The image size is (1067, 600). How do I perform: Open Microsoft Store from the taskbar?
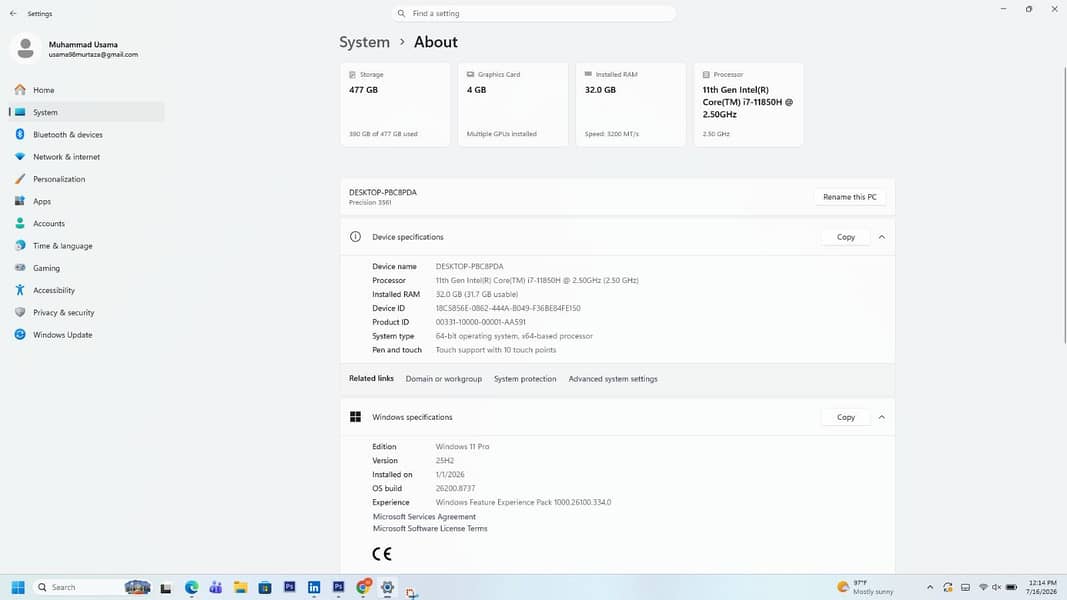pyautogui.click(x=265, y=587)
